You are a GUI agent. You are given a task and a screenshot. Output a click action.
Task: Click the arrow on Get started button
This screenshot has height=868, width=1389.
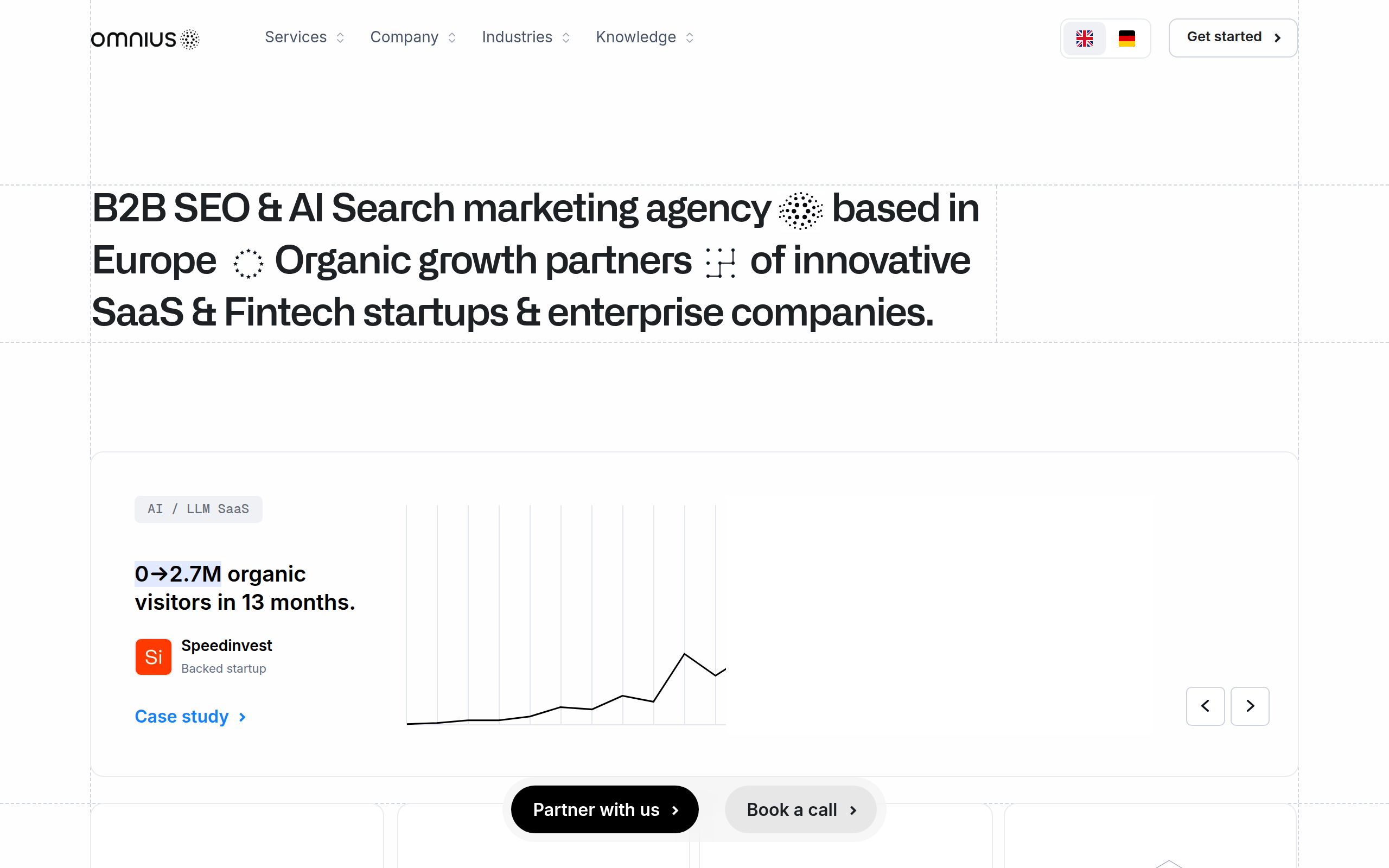coord(1278,38)
